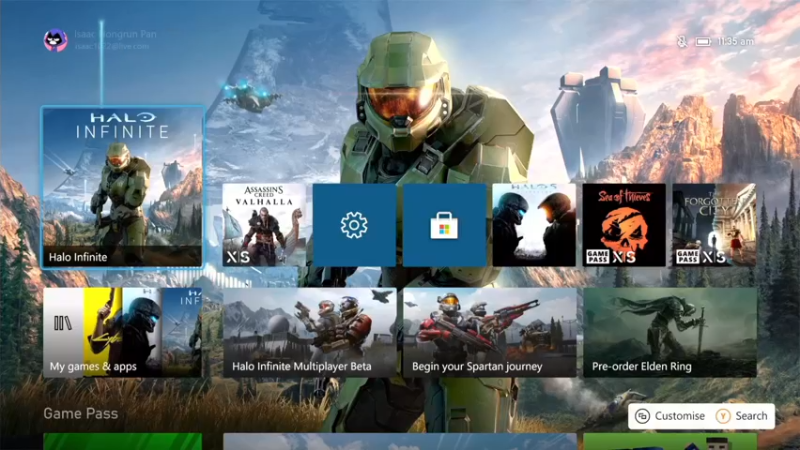Image resolution: width=800 pixels, height=450 pixels.
Task: Launch Assassin's Creed Valhalla tile
Action: [x=264, y=225]
